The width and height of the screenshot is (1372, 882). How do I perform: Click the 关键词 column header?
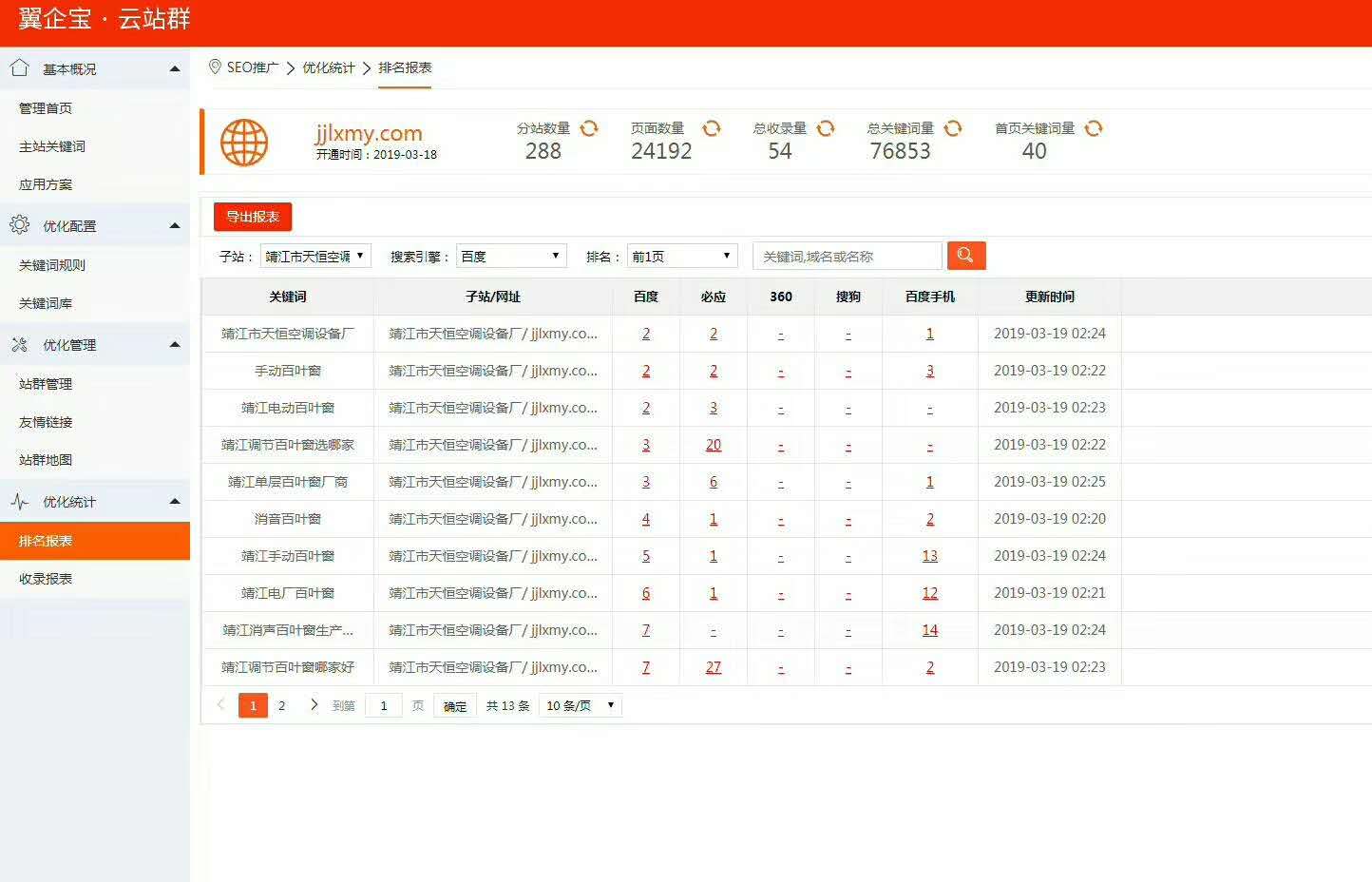[288, 297]
